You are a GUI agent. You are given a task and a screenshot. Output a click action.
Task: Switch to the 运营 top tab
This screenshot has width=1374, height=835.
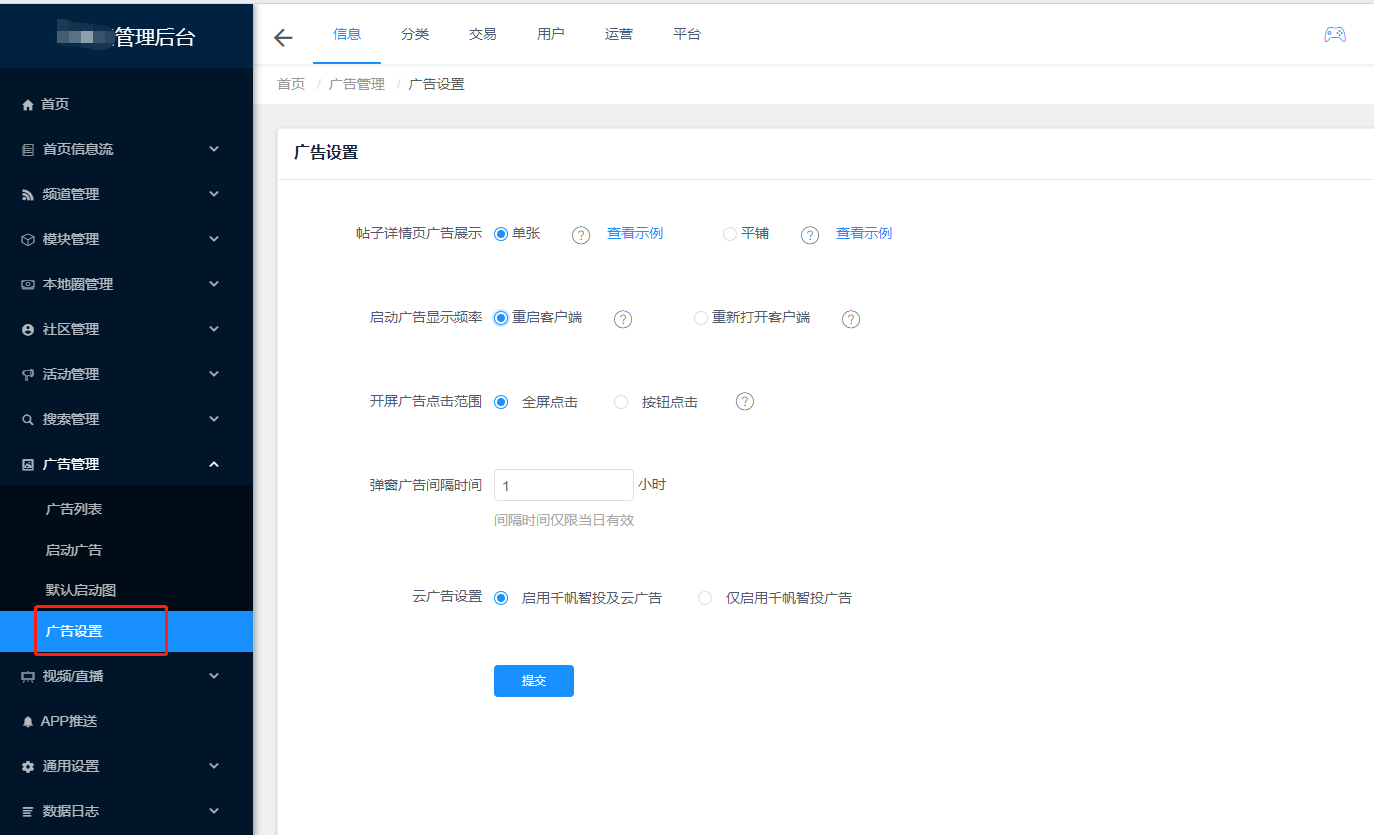coord(619,34)
